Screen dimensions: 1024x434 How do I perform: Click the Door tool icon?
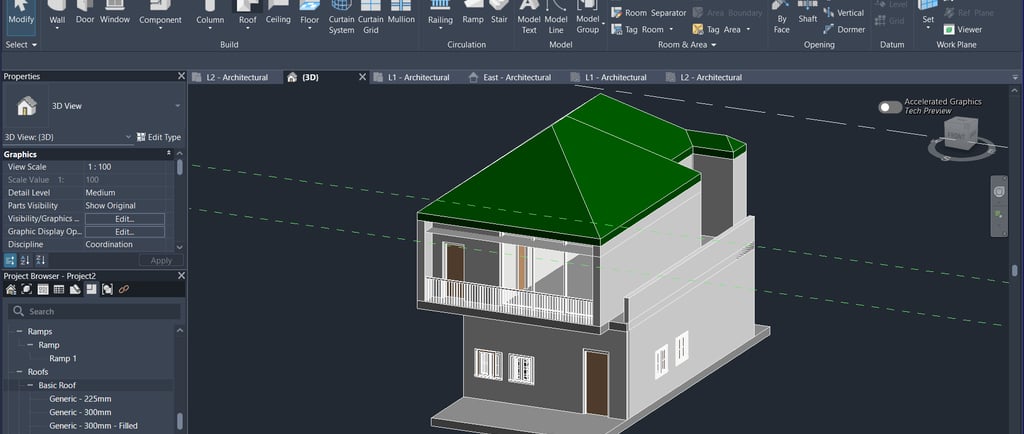(86, 14)
